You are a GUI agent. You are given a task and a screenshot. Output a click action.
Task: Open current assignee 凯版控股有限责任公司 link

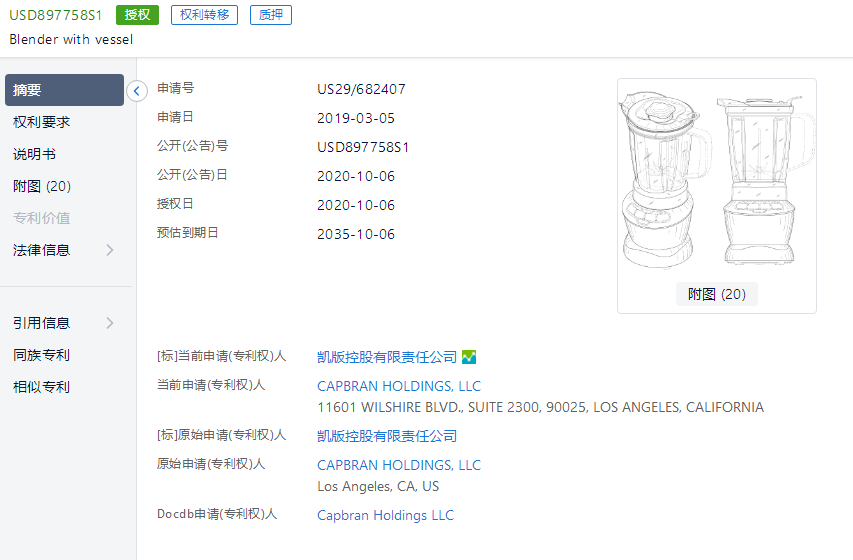387,357
